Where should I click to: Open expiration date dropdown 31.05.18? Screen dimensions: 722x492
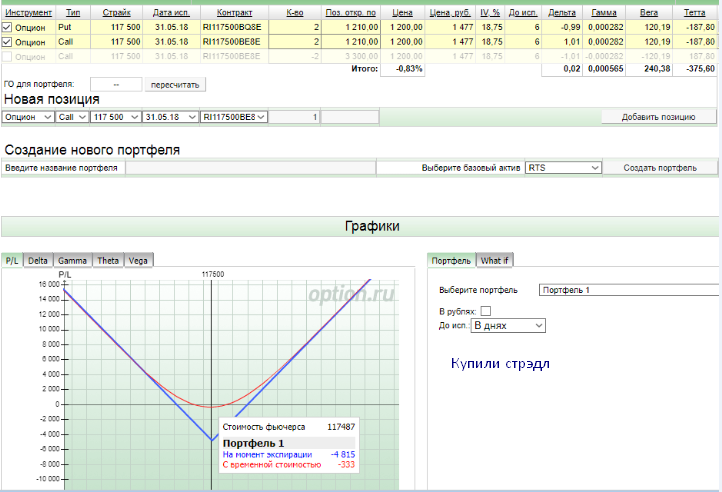pos(170,117)
